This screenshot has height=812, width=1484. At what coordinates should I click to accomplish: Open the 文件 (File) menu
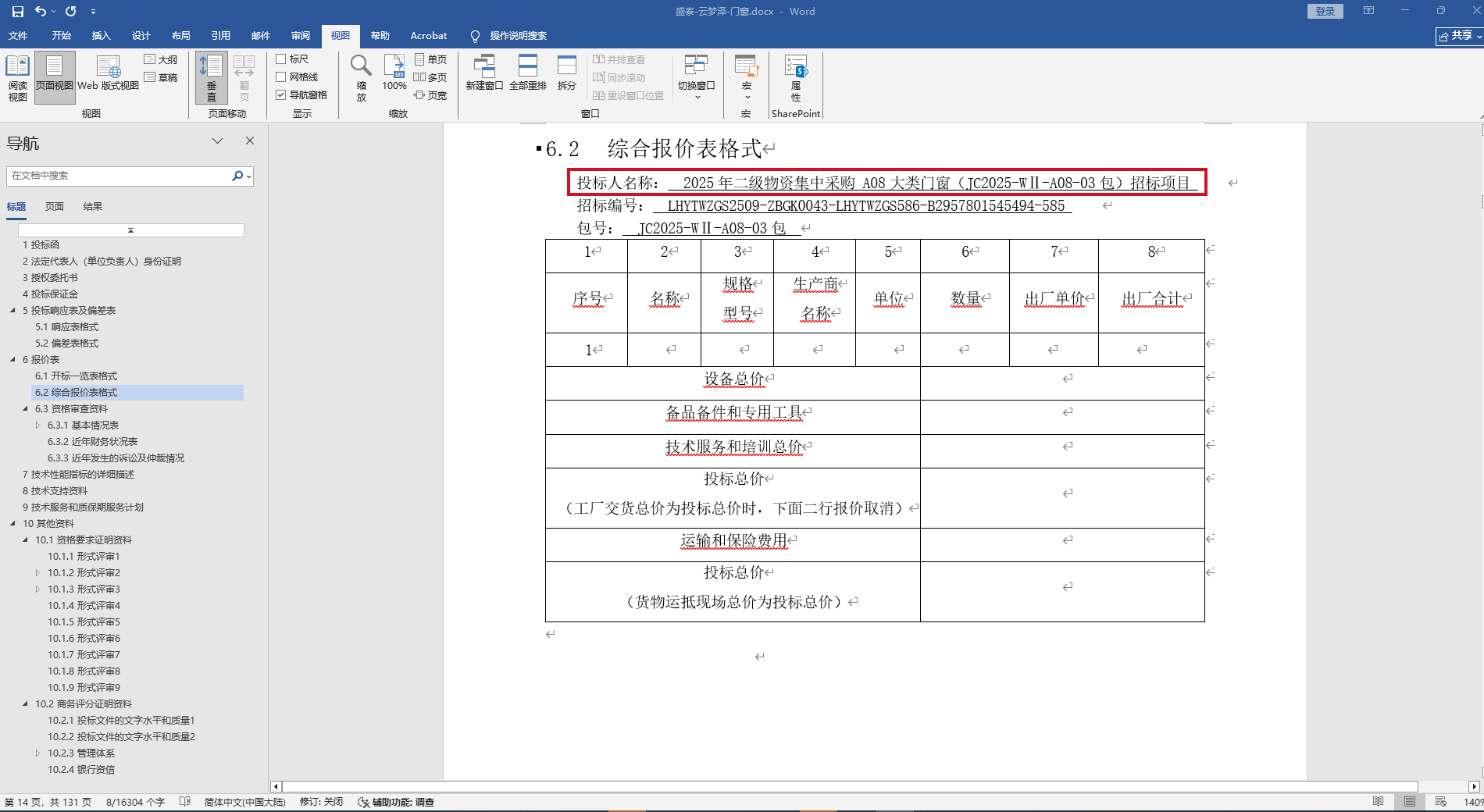[18, 36]
